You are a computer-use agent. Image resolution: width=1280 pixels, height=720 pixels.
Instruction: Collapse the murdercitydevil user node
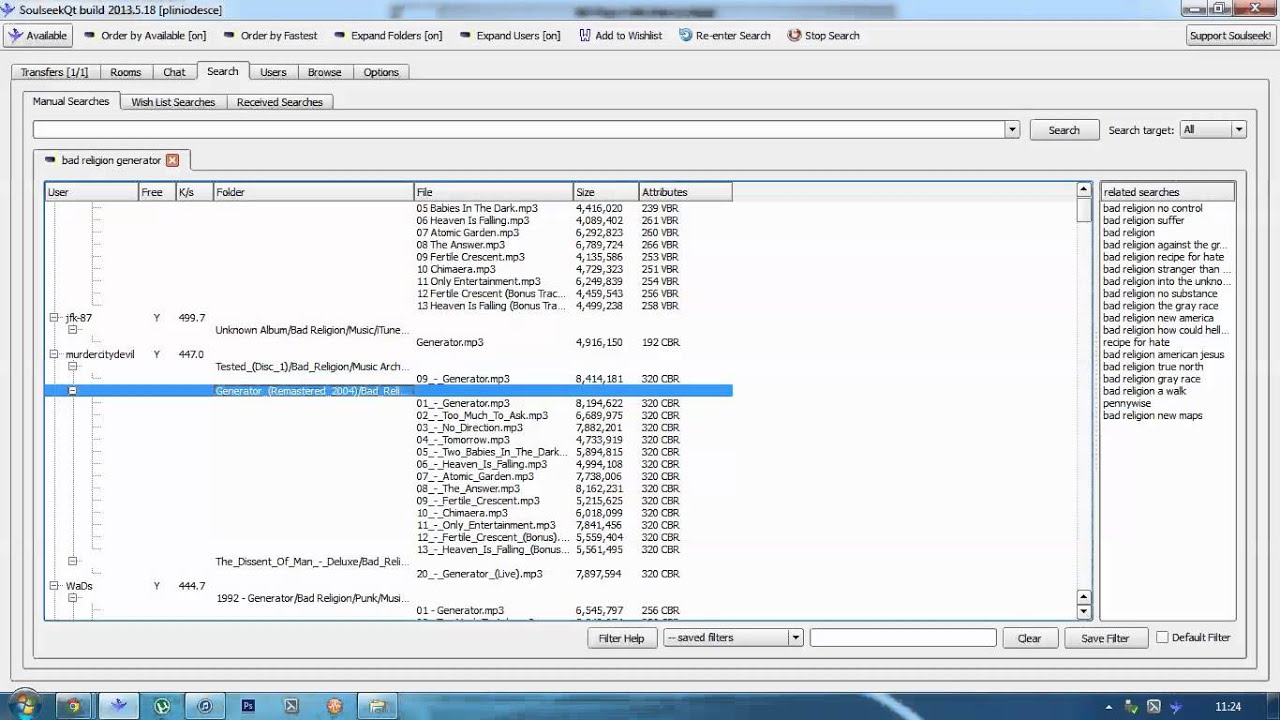(55, 354)
